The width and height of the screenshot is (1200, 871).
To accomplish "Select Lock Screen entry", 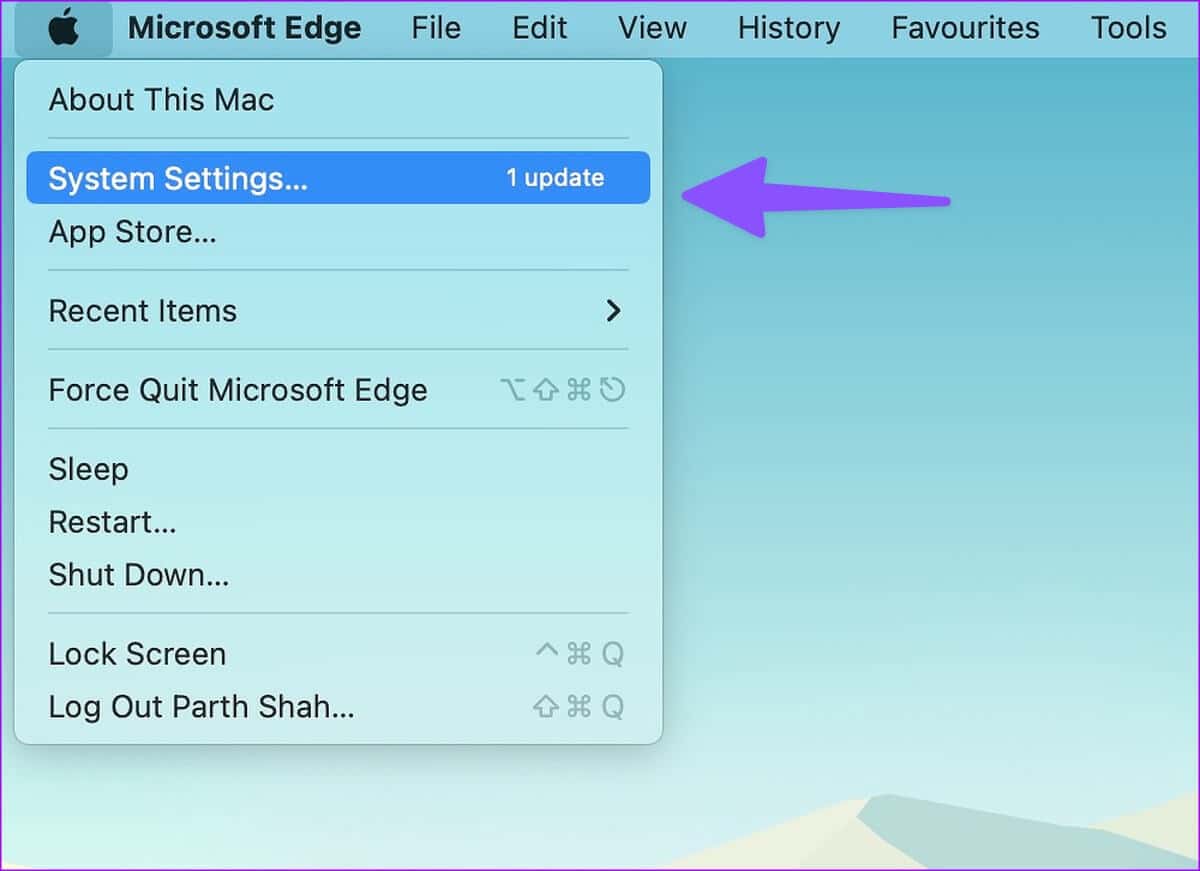I will pyautogui.click(x=137, y=654).
